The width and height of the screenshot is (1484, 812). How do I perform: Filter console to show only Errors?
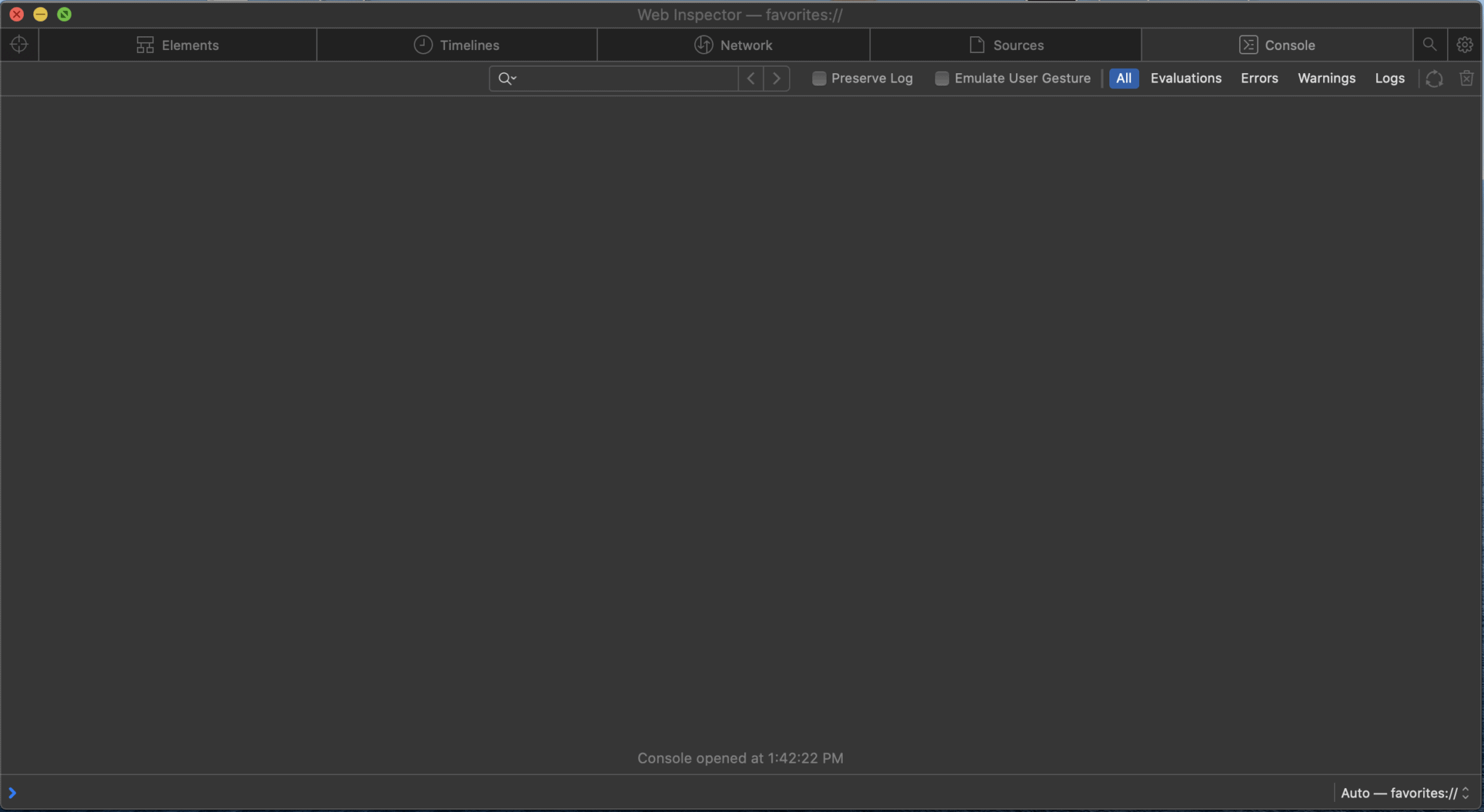(1259, 78)
